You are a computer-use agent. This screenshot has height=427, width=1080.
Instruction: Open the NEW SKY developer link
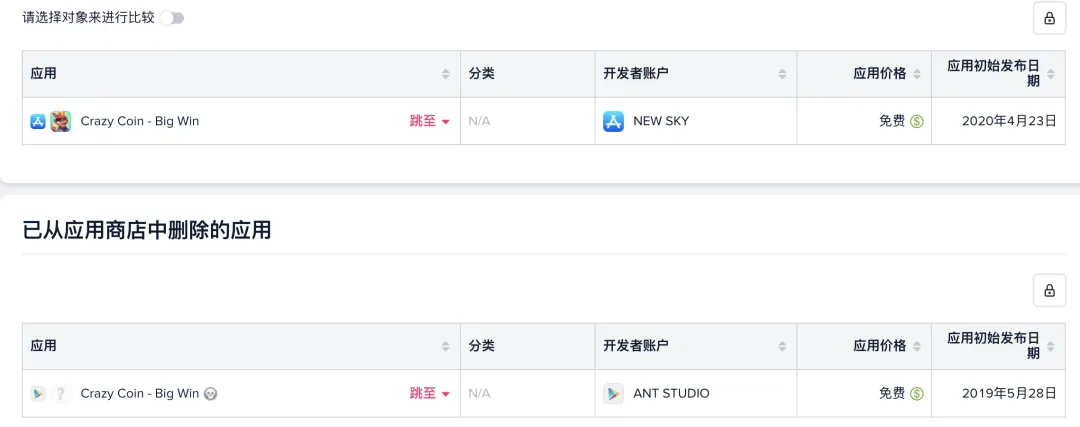point(661,121)
